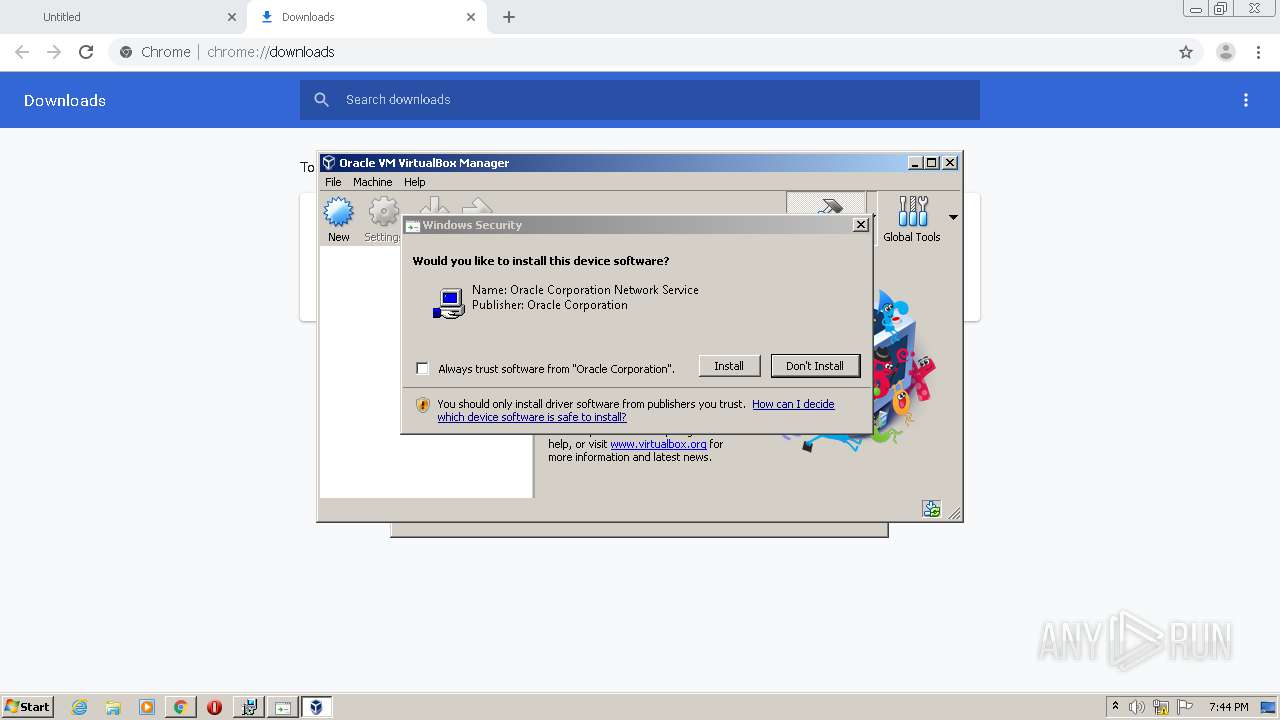Open Global Tools in VirtualBox toolbar
Image resolution: width=1280 pixels, height=720 pixels.
click(x=912, y=219)
